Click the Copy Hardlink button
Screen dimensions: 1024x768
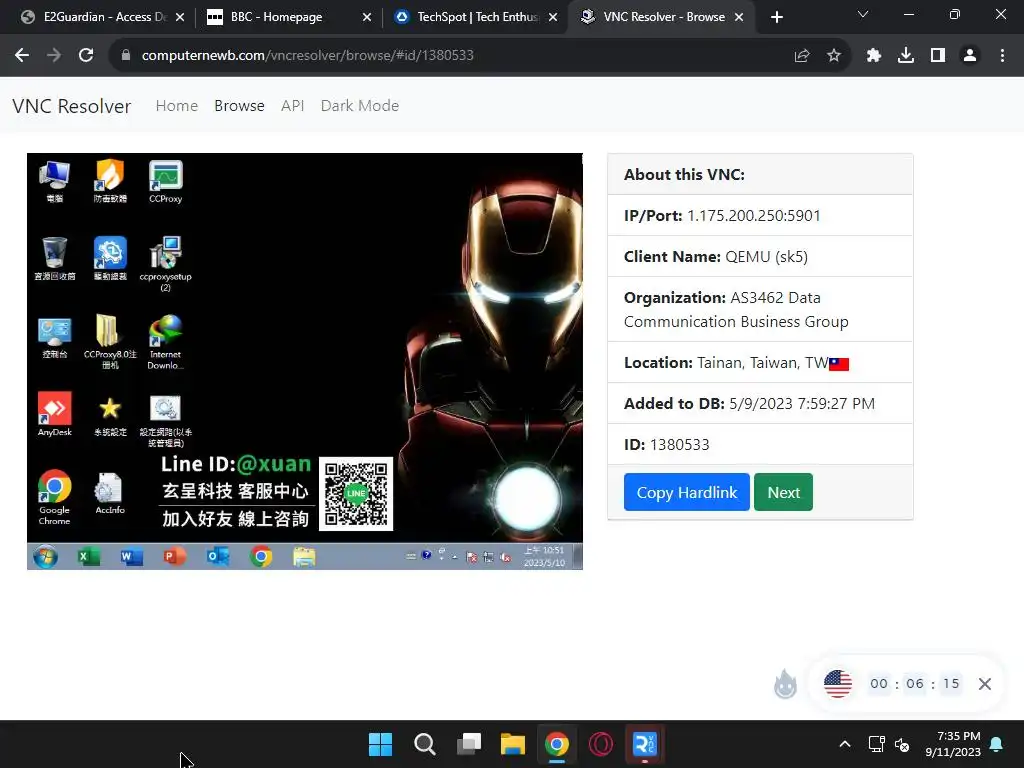(686, 492)
